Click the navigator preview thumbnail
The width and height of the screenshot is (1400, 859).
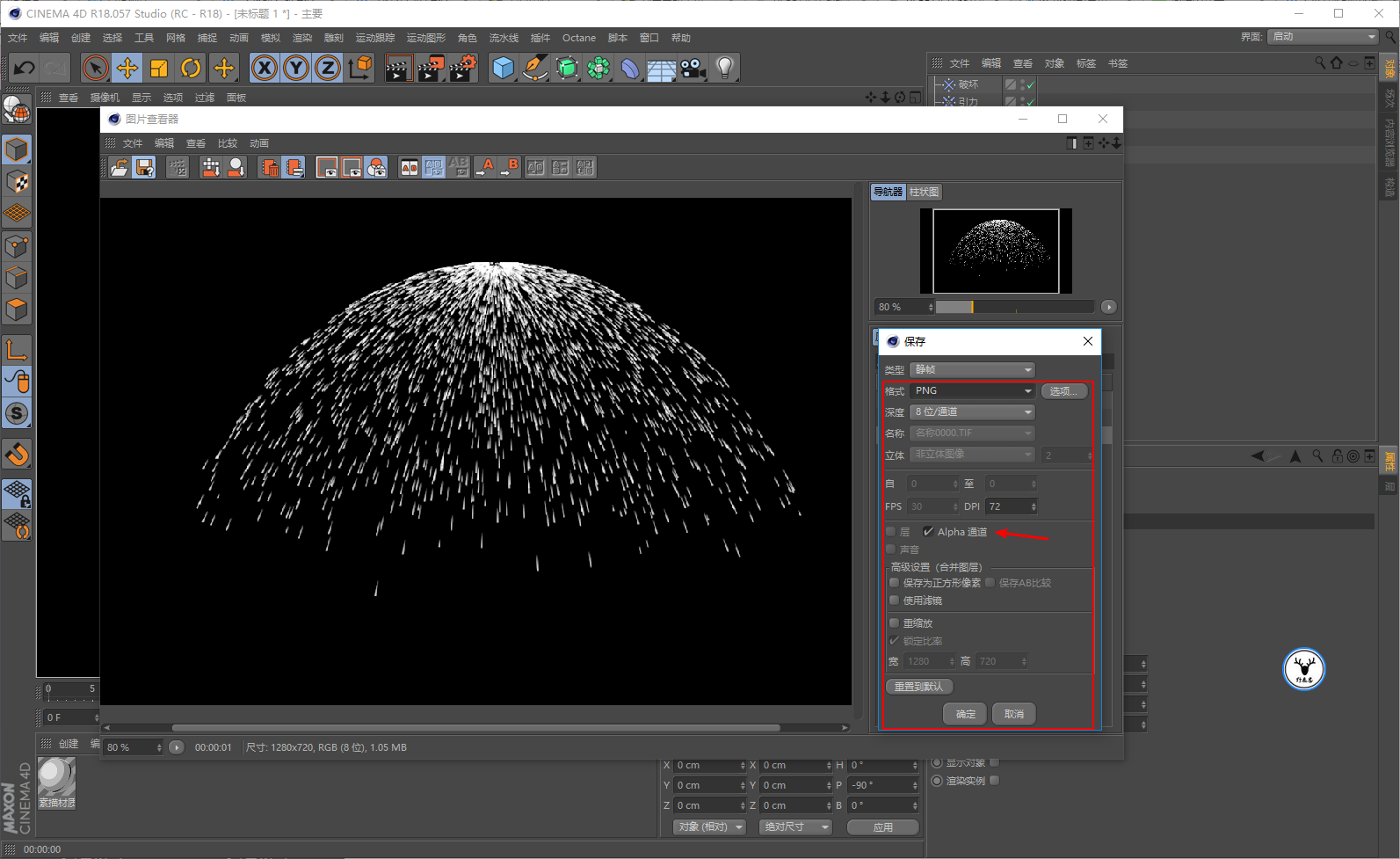pos(996,251)
